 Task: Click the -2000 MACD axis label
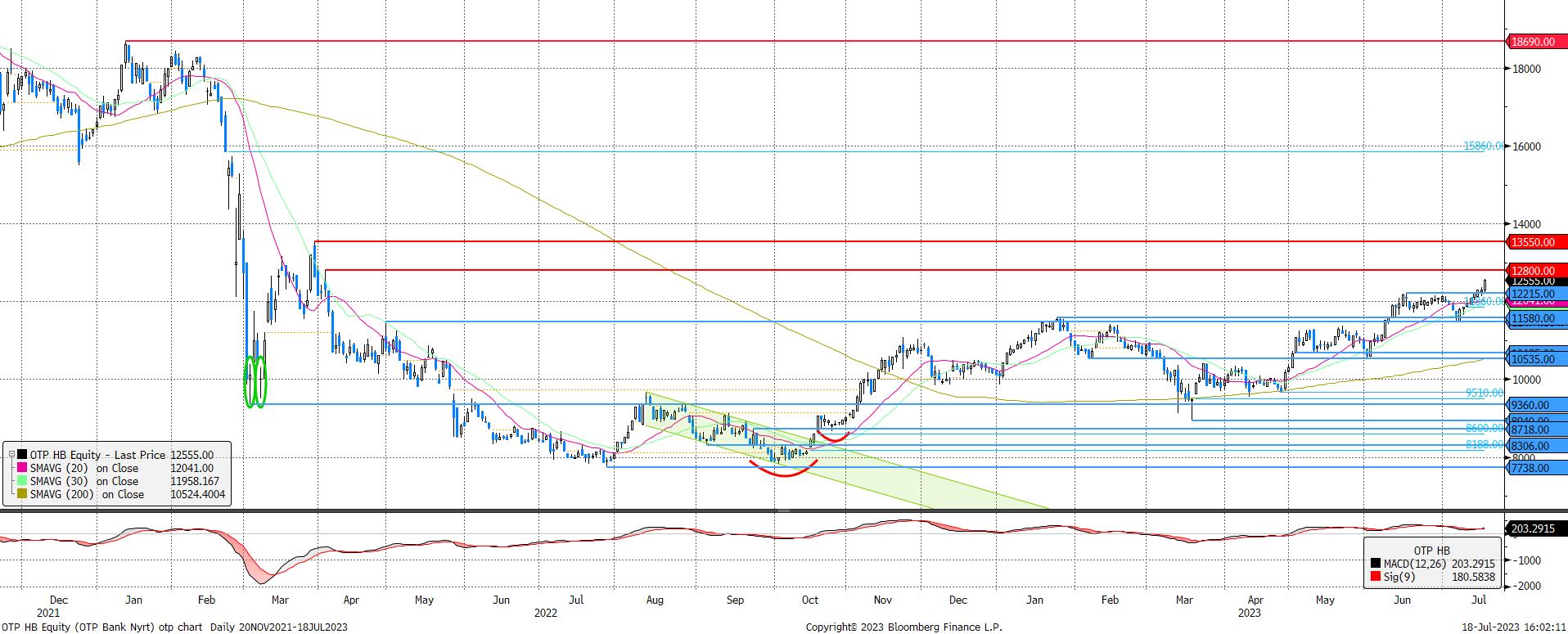tap(1525, 587)
